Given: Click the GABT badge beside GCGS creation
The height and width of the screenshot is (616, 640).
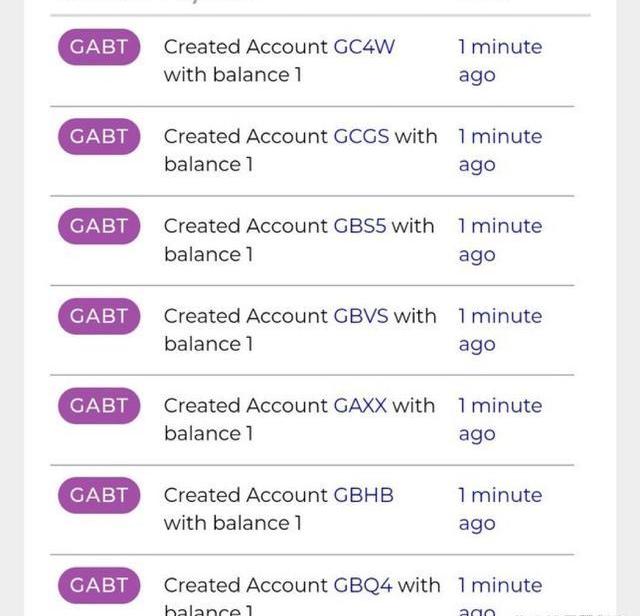Looking at the screenshot, I should click(x=99, y=137).
